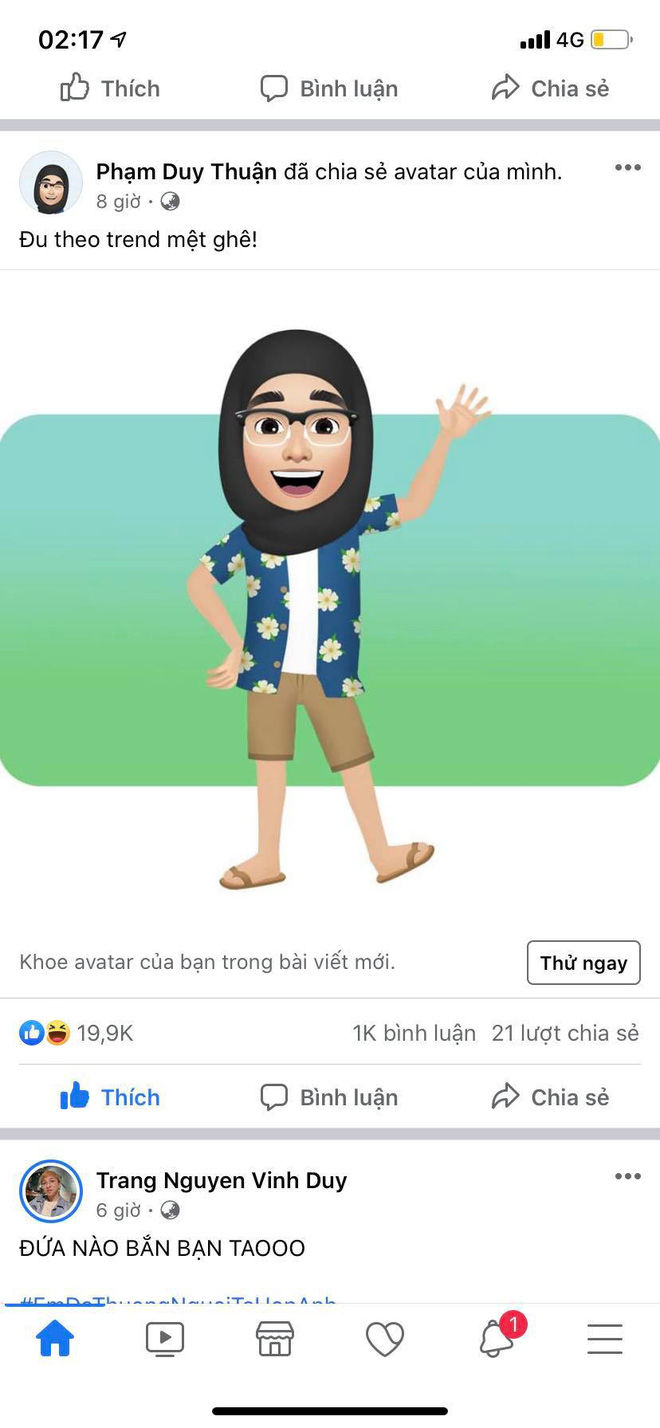Viewport: 660px width, 1428px height.
Task: Open the Home feed tab
Action: point(55,1338)
